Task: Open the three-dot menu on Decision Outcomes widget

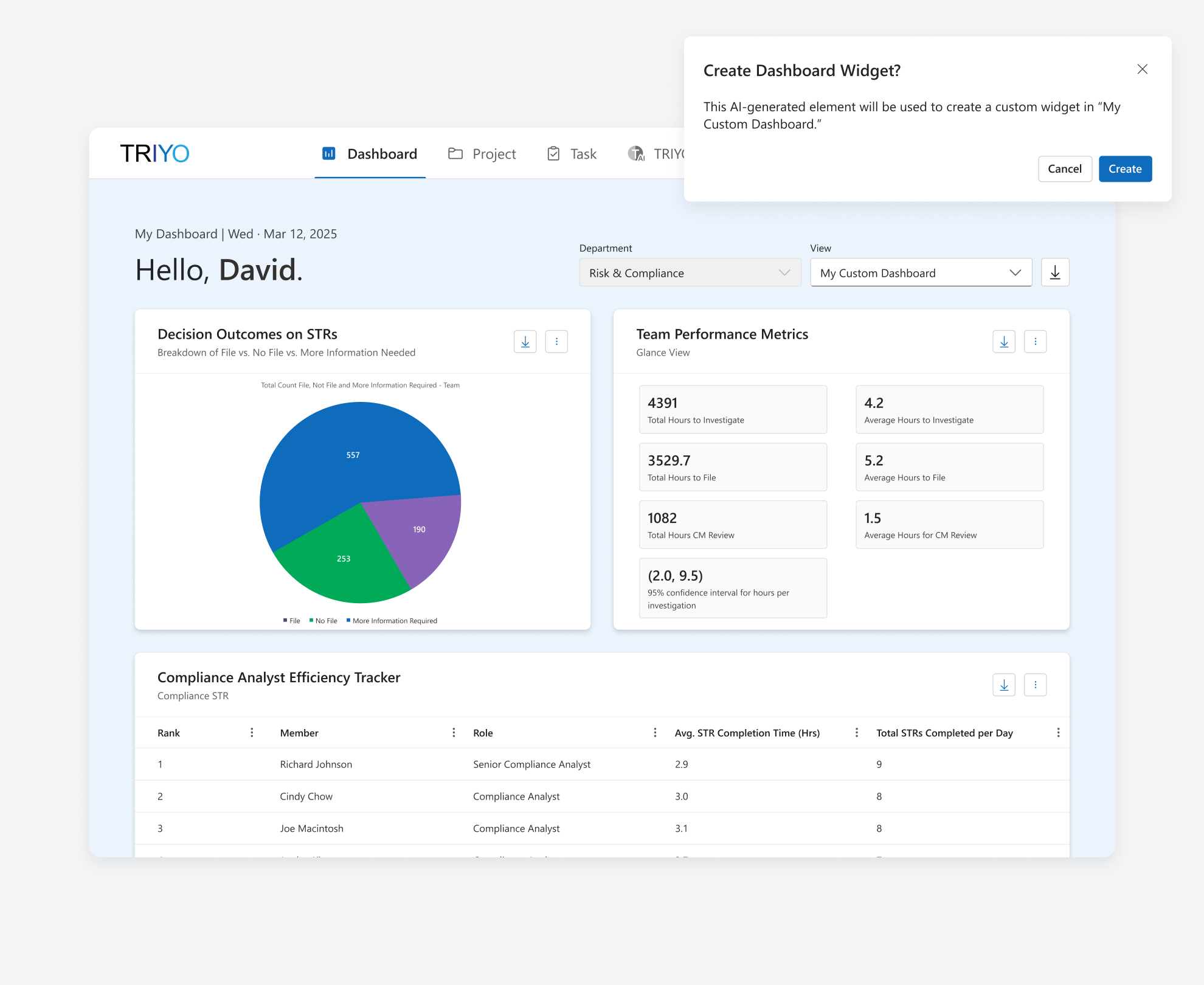Action: pos(556,341)
